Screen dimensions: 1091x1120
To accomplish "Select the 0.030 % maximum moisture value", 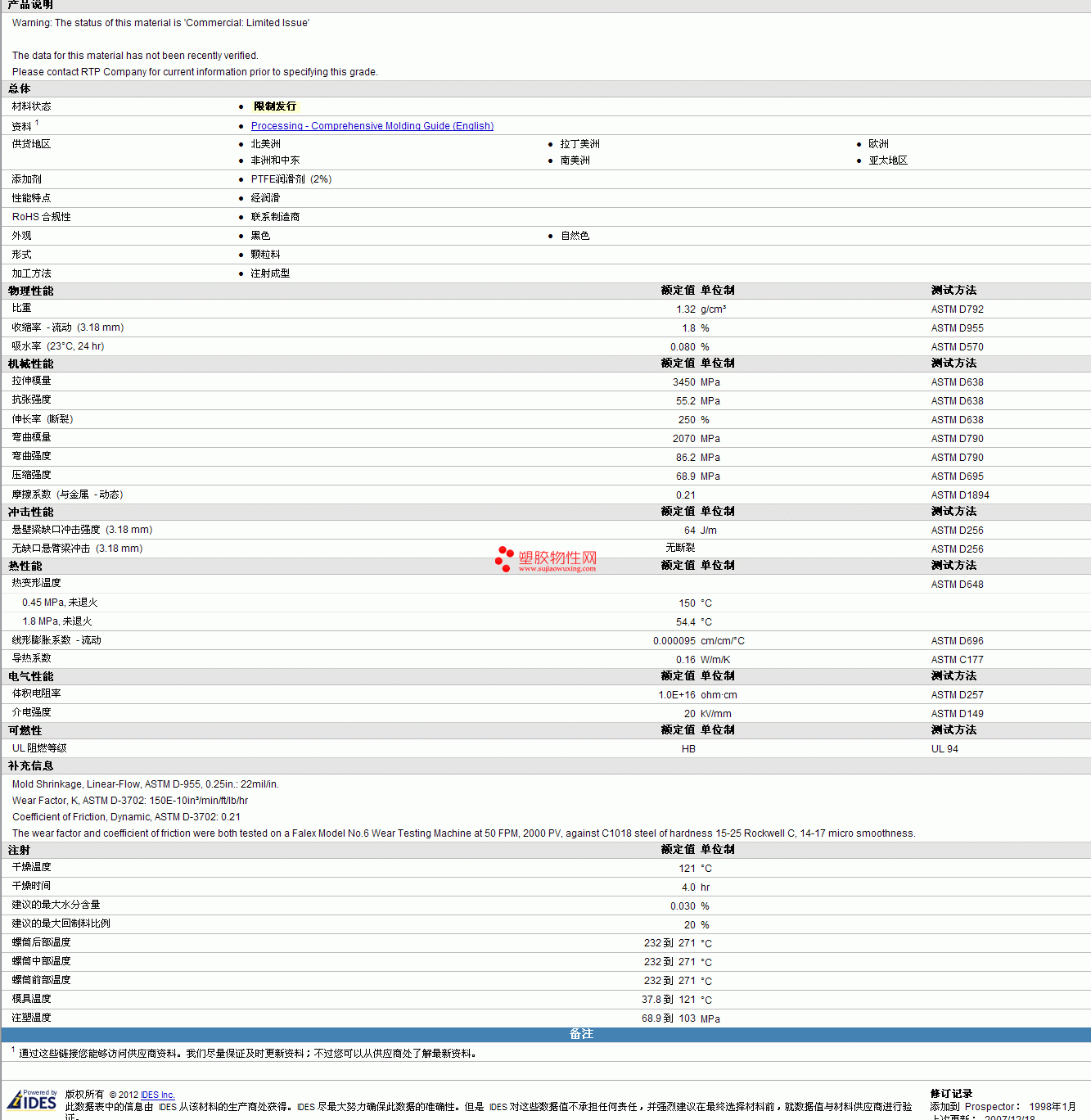I will tap(690, 906).
